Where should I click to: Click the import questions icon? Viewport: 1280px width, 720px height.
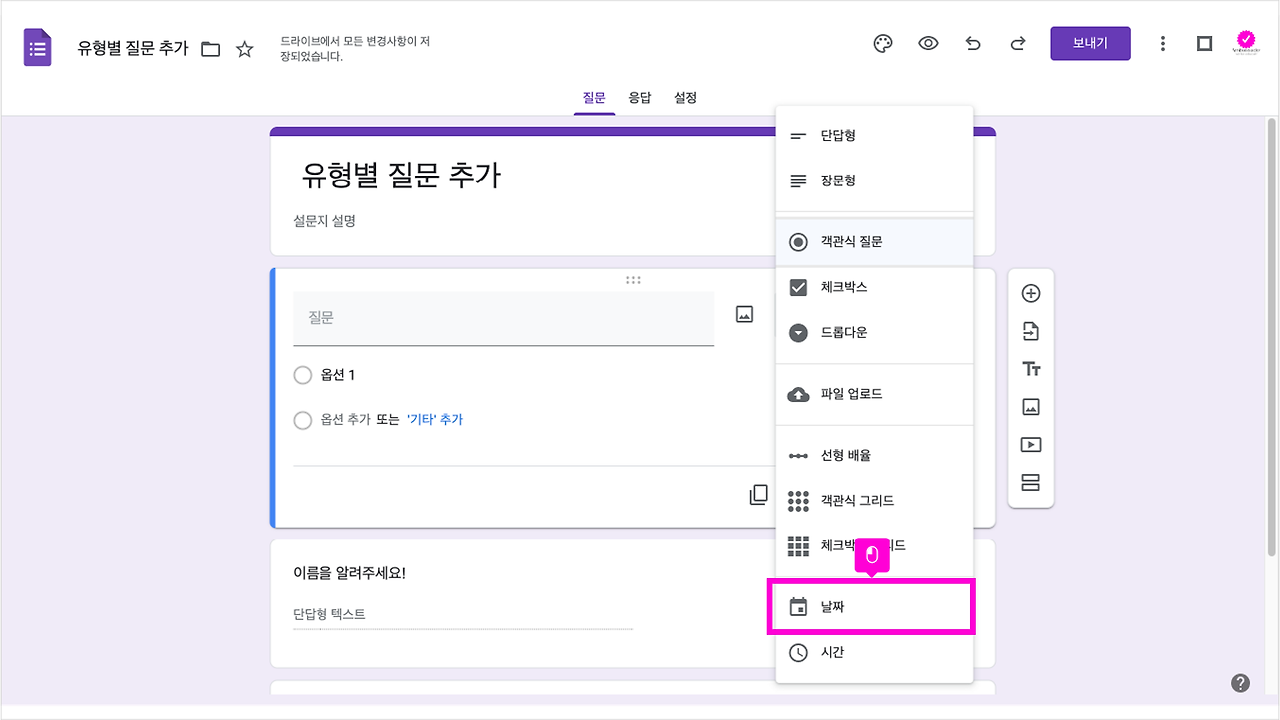1030,331
